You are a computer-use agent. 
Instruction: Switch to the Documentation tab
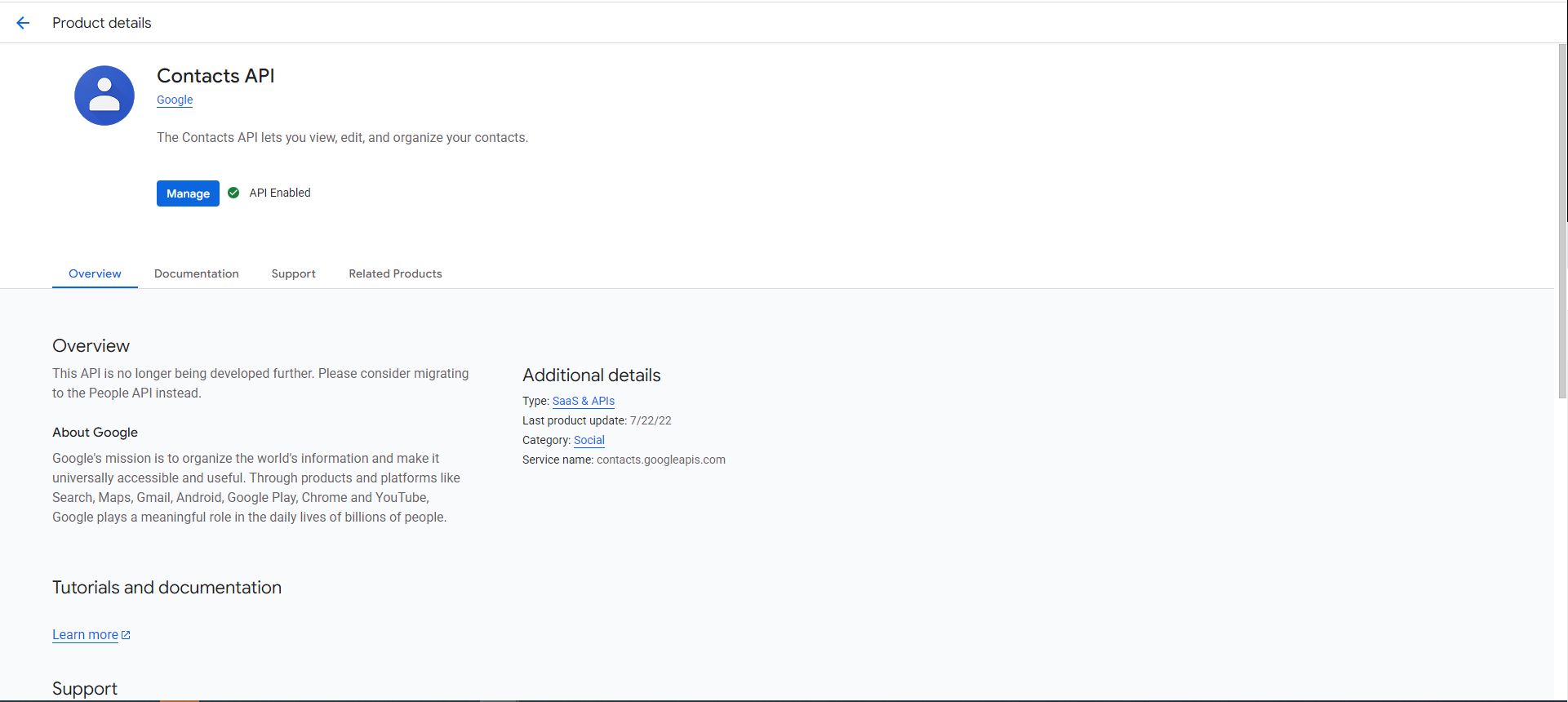click(196, 273)
